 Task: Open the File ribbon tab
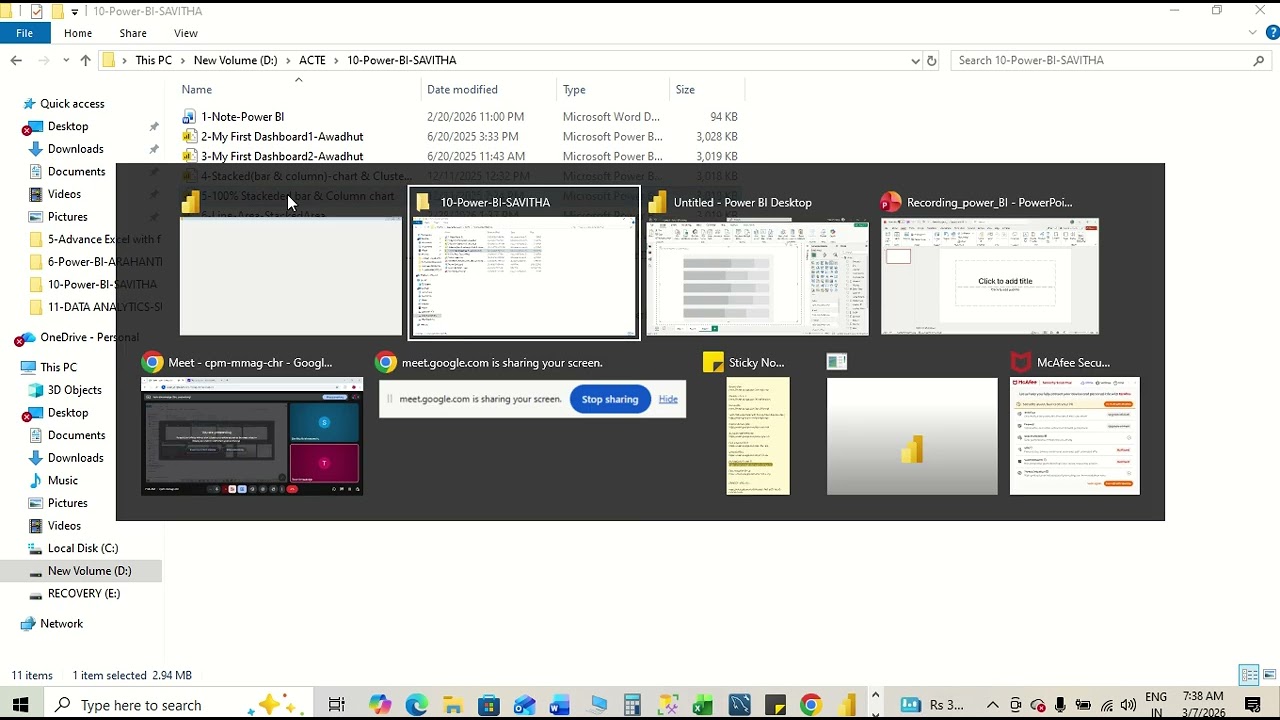[x=24, y=33]
